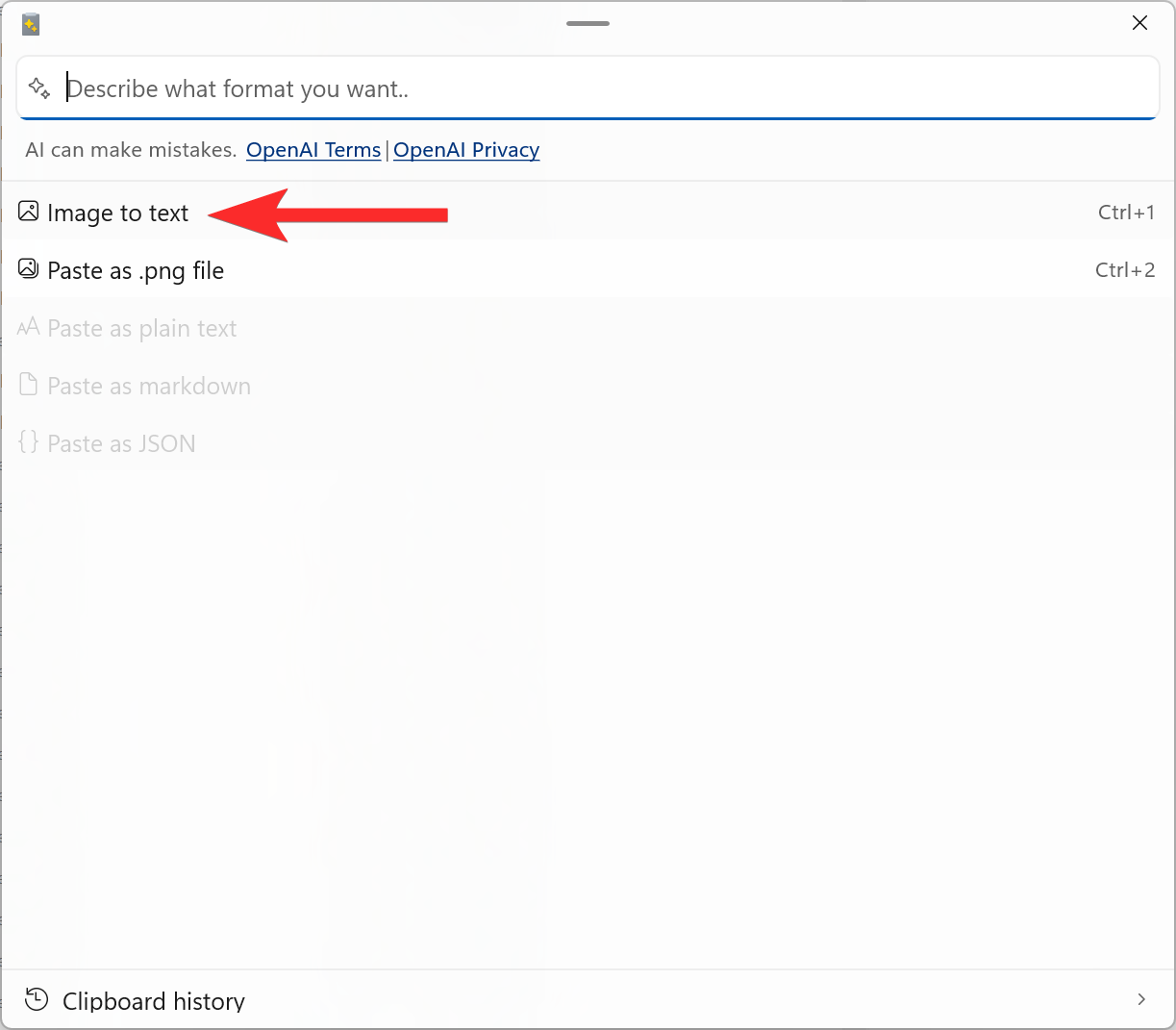Click the plain text 'AA' icon
Viewport: 1176px width, 1030px height.
coord(29,328)
